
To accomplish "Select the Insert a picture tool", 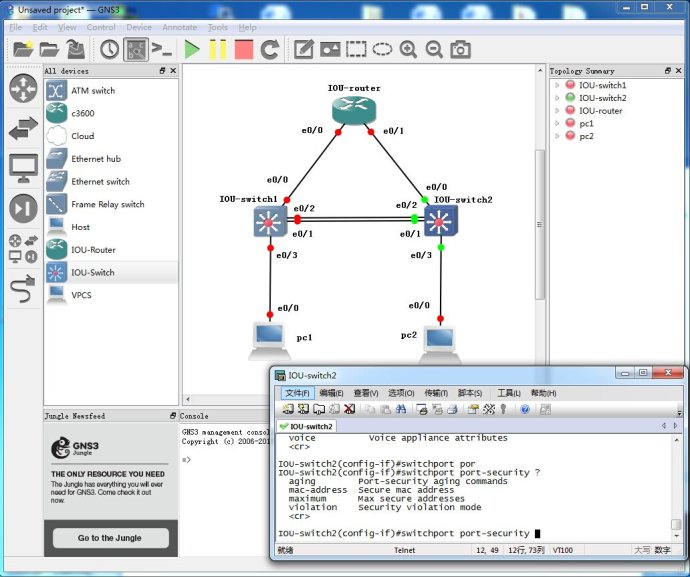I will pyautogui.click(x=330, y=49).
